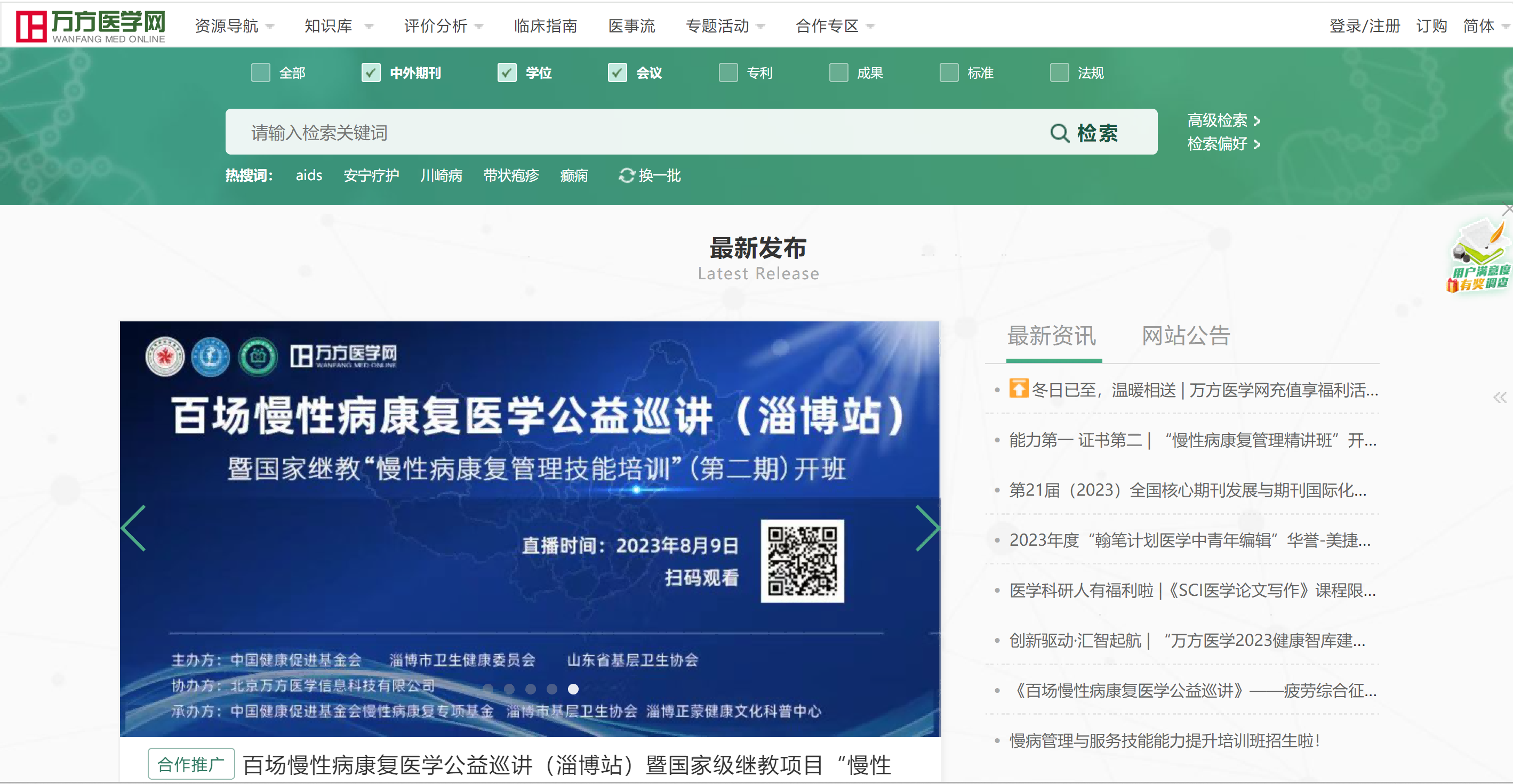Open the 订购 subscription page
Screen dimensions: 1513x784
[1431, 26]
